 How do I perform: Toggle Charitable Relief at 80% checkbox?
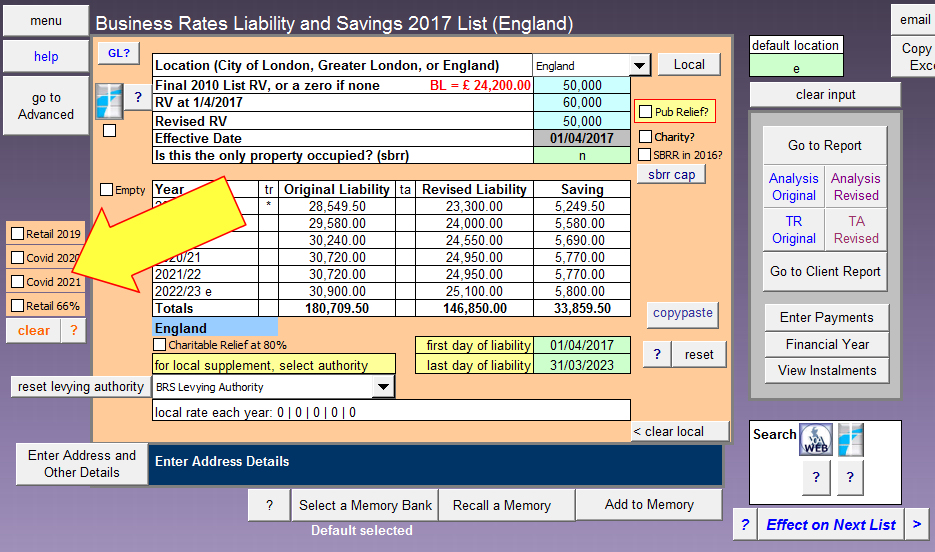coord(160,345)
